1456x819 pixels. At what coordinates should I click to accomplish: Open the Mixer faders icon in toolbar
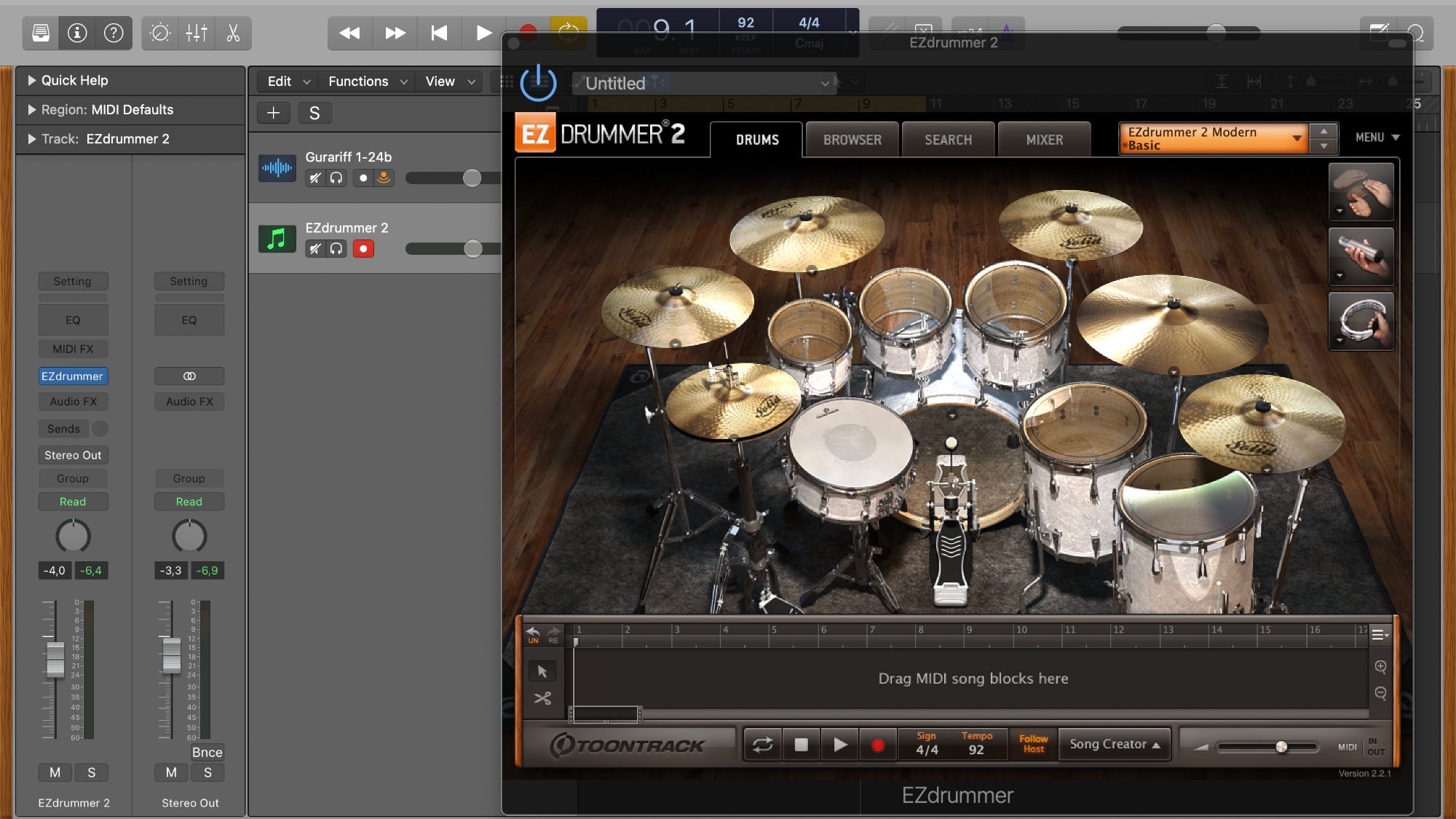(197, 33)
